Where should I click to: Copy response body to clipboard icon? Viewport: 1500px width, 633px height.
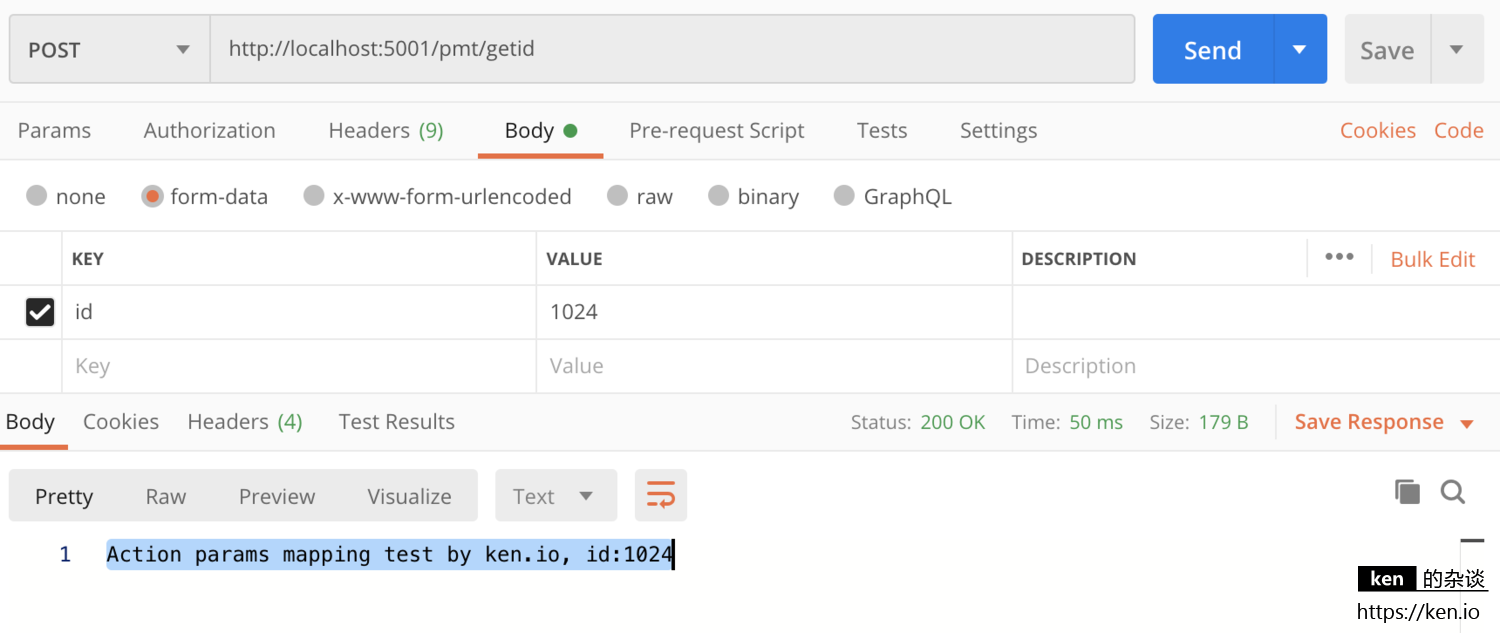point(1407,492)
